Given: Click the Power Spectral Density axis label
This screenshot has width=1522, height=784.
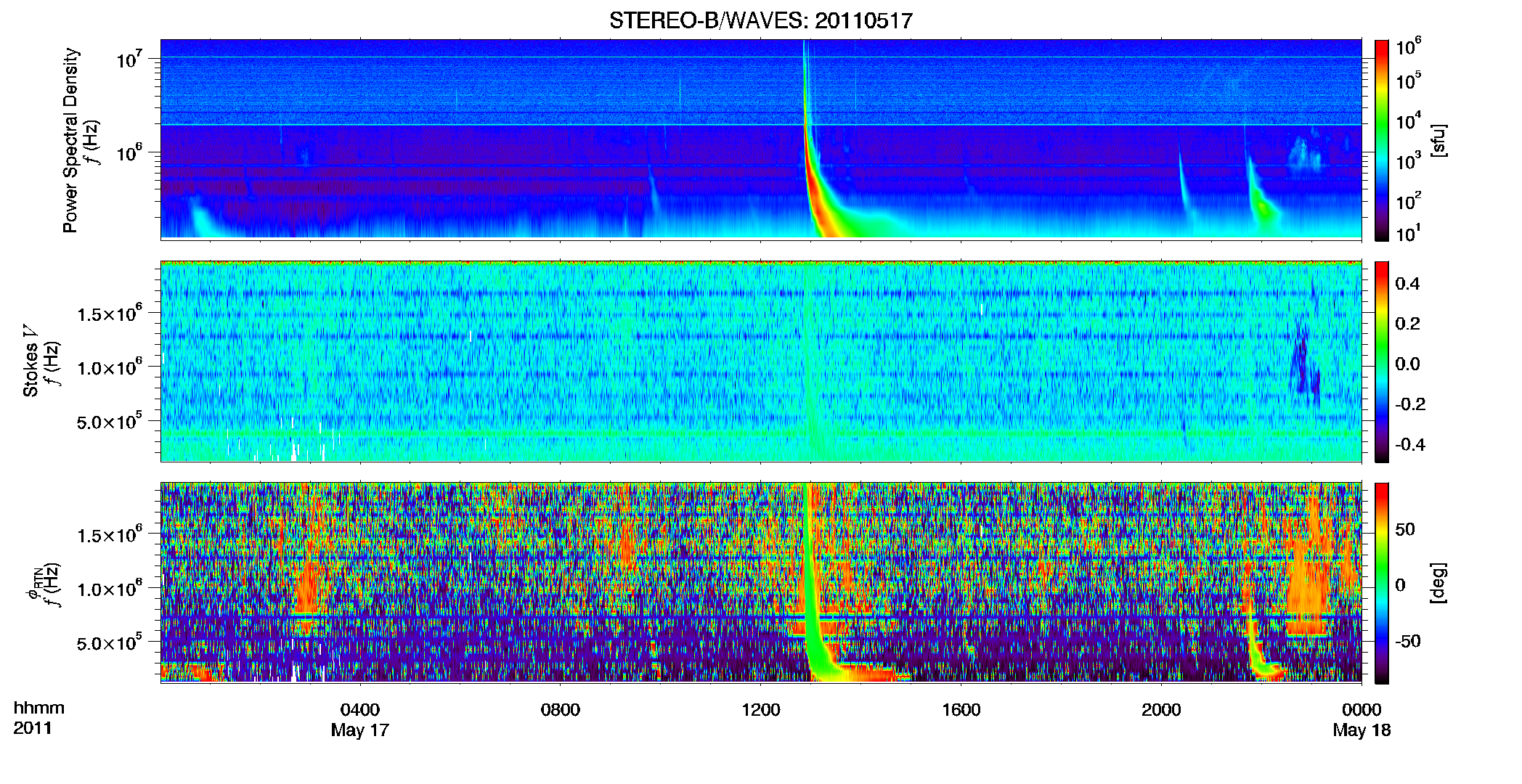Looking at the screenshot, I should [70, 140].
